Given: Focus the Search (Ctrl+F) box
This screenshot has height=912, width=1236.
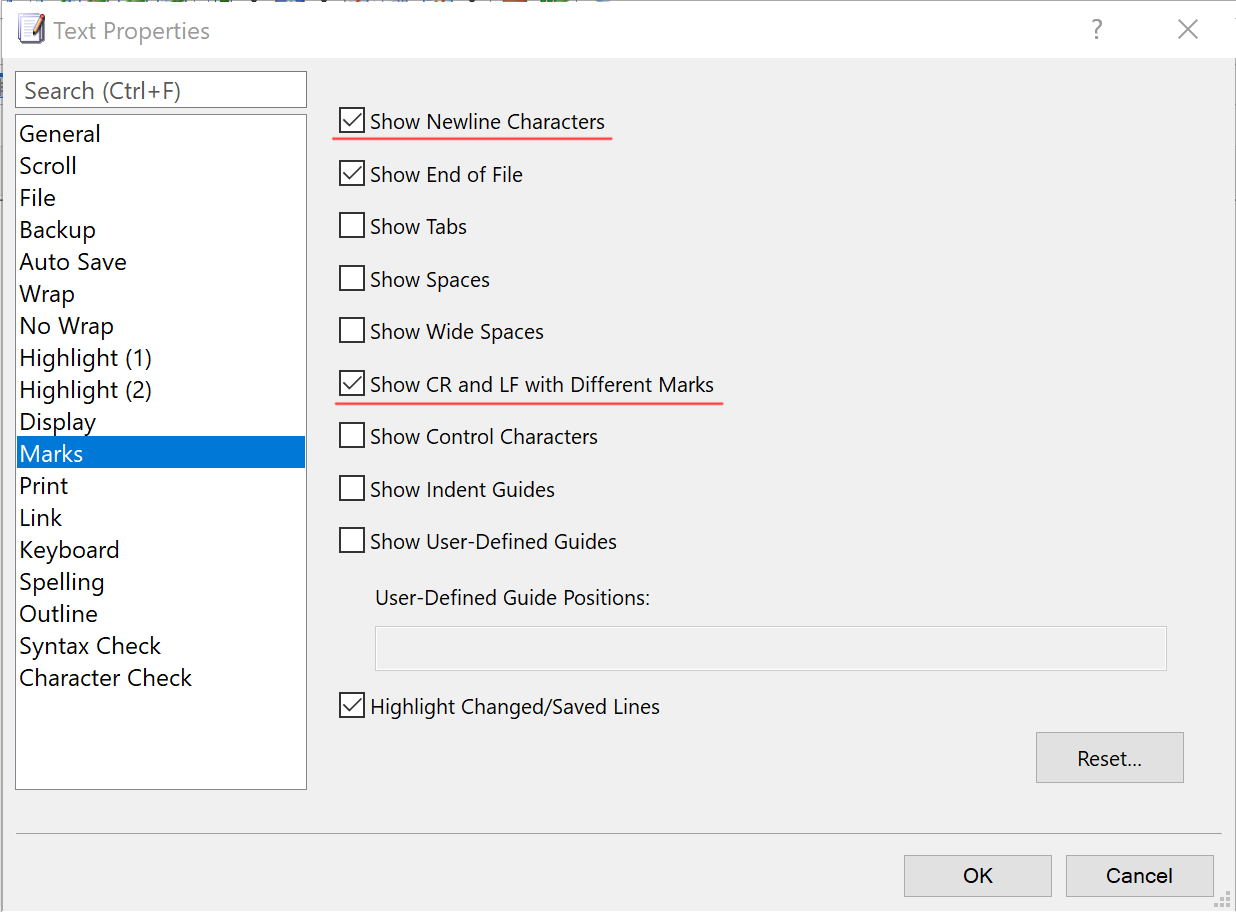Looking at the screenshot, I should pyautogui.click(x=161, y=90).
